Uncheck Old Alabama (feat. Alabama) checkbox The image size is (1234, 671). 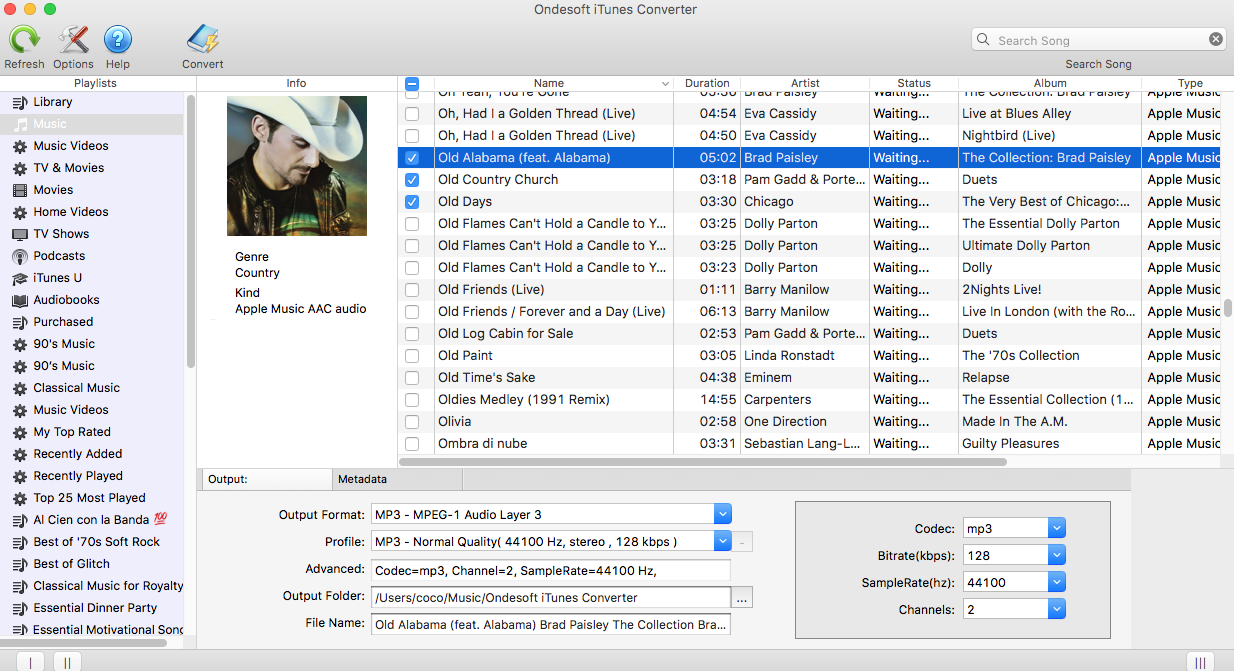pos(412,158)
